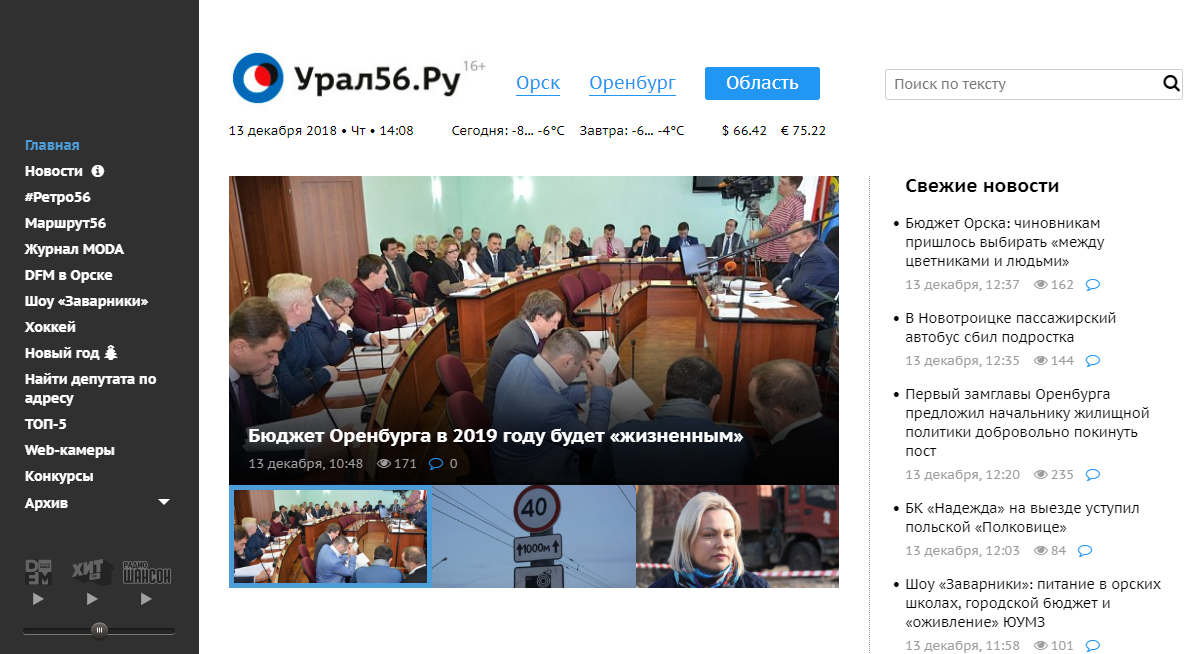Click the info icon next to Новости
Viewport: 1186px width, 654px height.
point(97,171)
